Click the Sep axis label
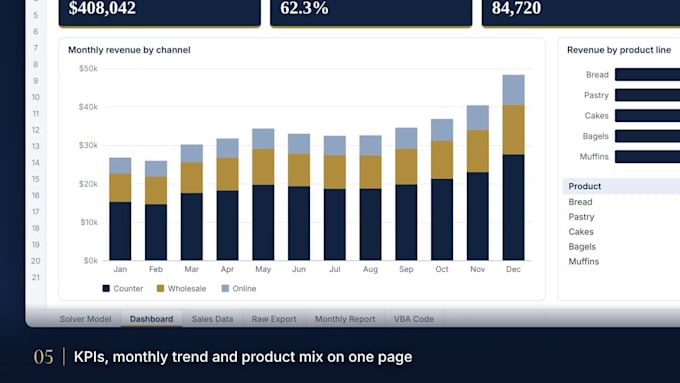 pyautogui.click(x=406, y=269)
